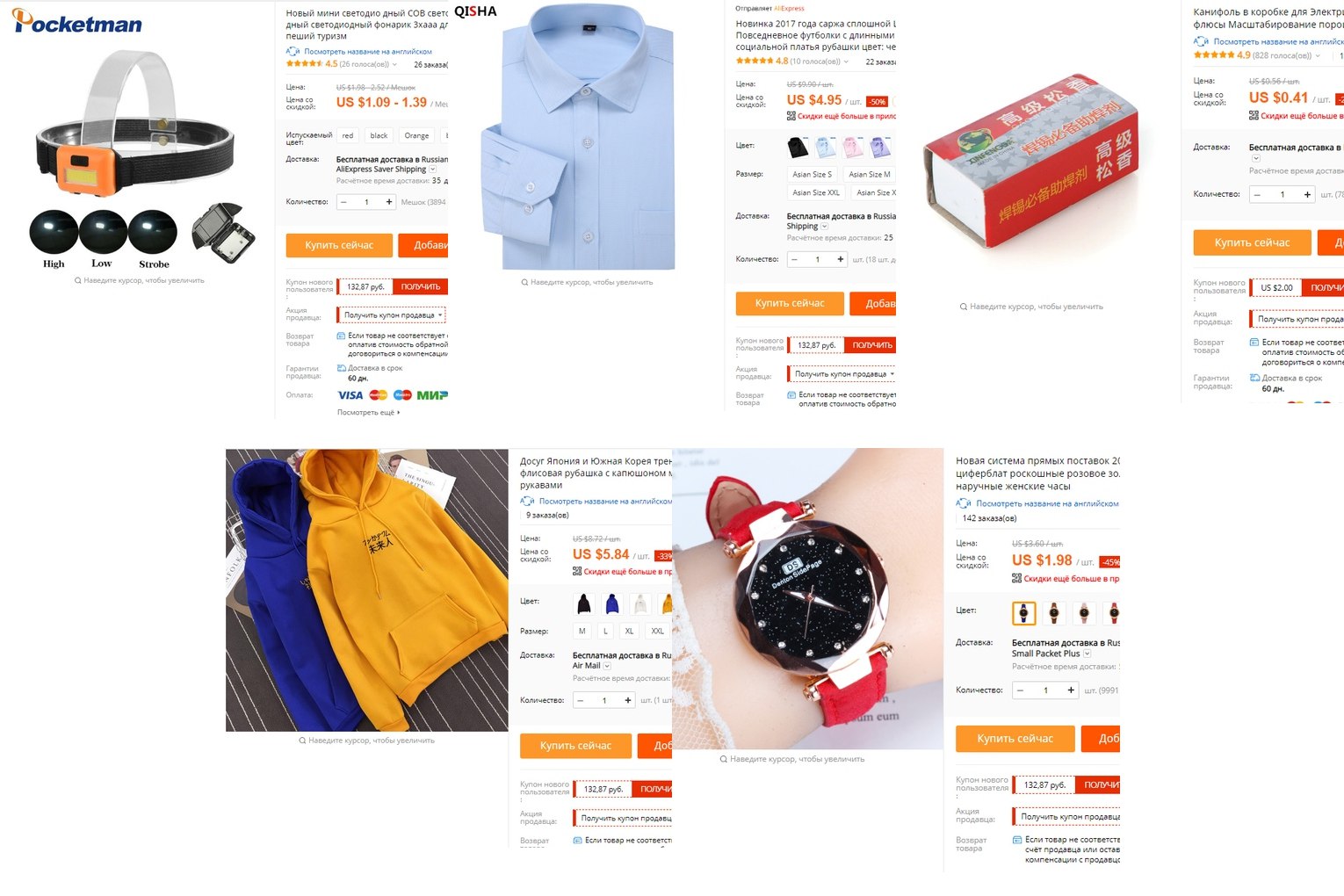Click the VISA payment icon
The image size is (1344, 896).
[350, 395]
